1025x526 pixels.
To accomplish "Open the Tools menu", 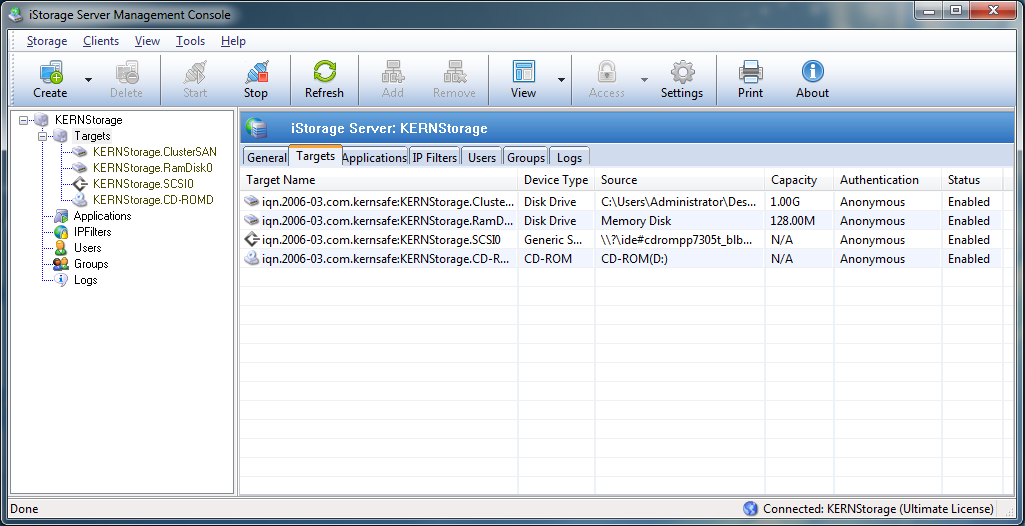I will click(x=190, y=41).
